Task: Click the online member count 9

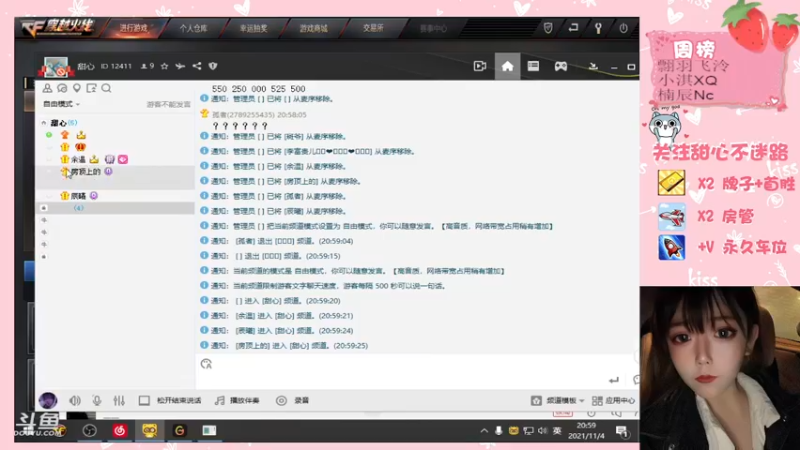Action: (x=147, y=66)
